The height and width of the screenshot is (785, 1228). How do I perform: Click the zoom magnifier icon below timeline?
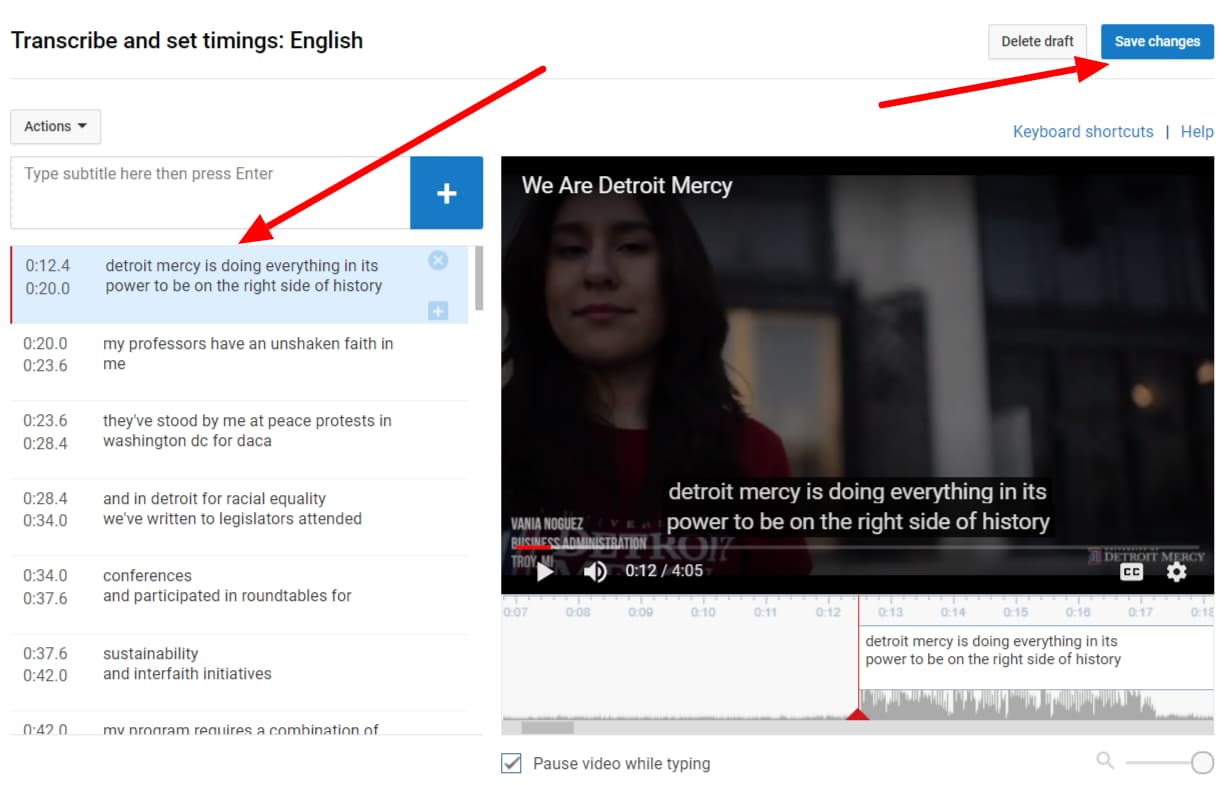click(x=1105, y=761)
